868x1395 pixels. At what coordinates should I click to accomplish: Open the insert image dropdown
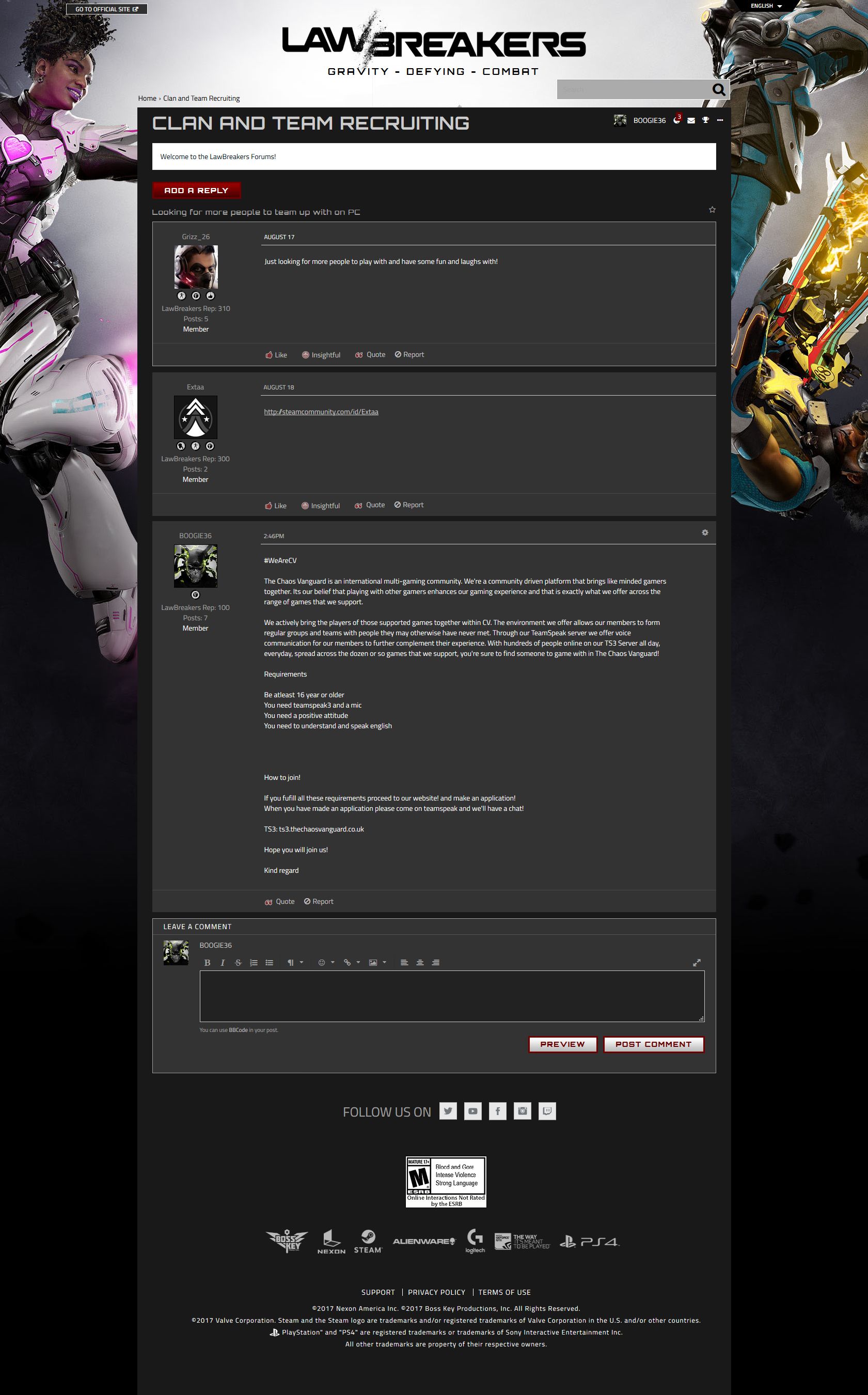(377, 963)
